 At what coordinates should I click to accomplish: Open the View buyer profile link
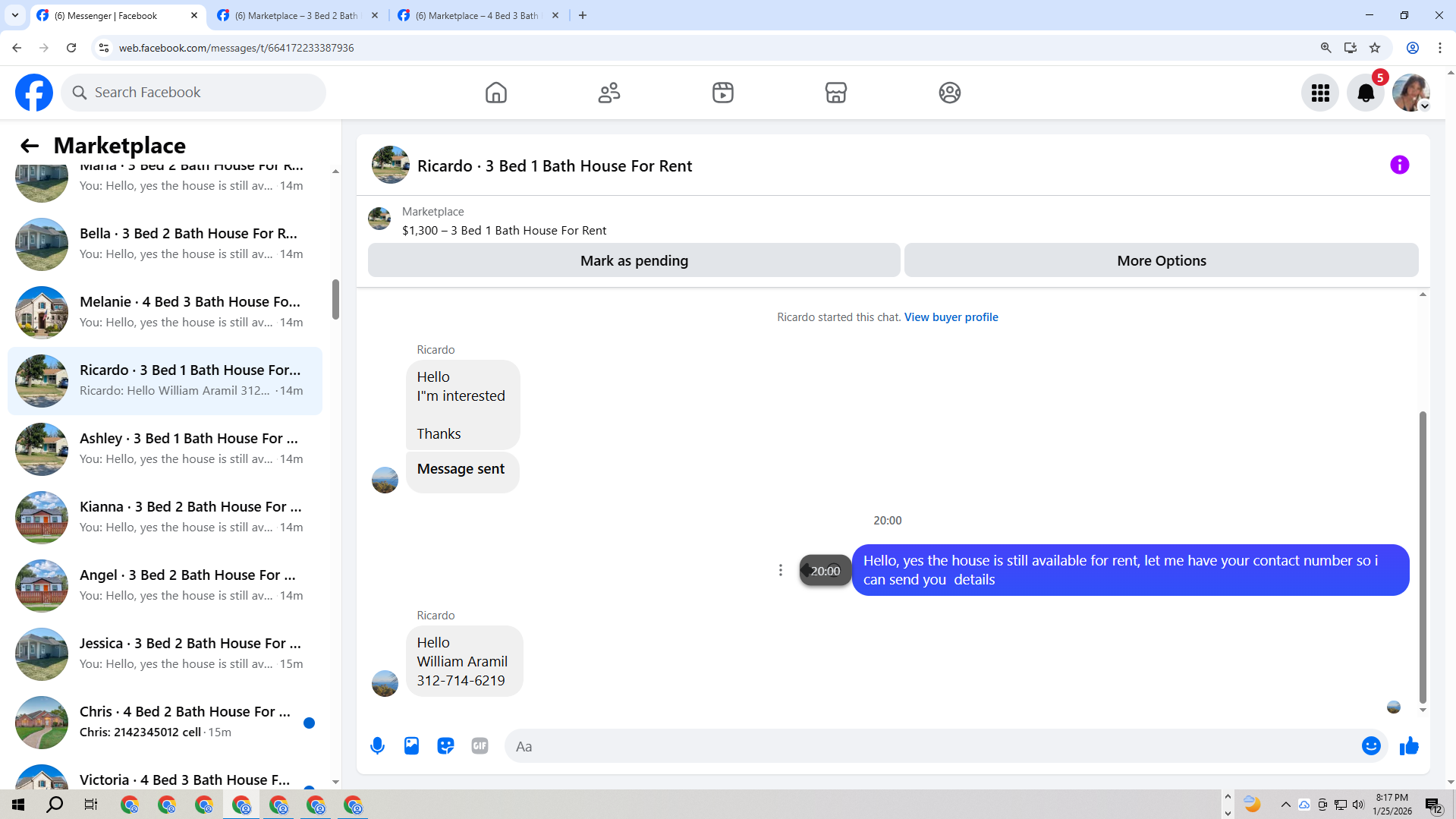[951, 317]
